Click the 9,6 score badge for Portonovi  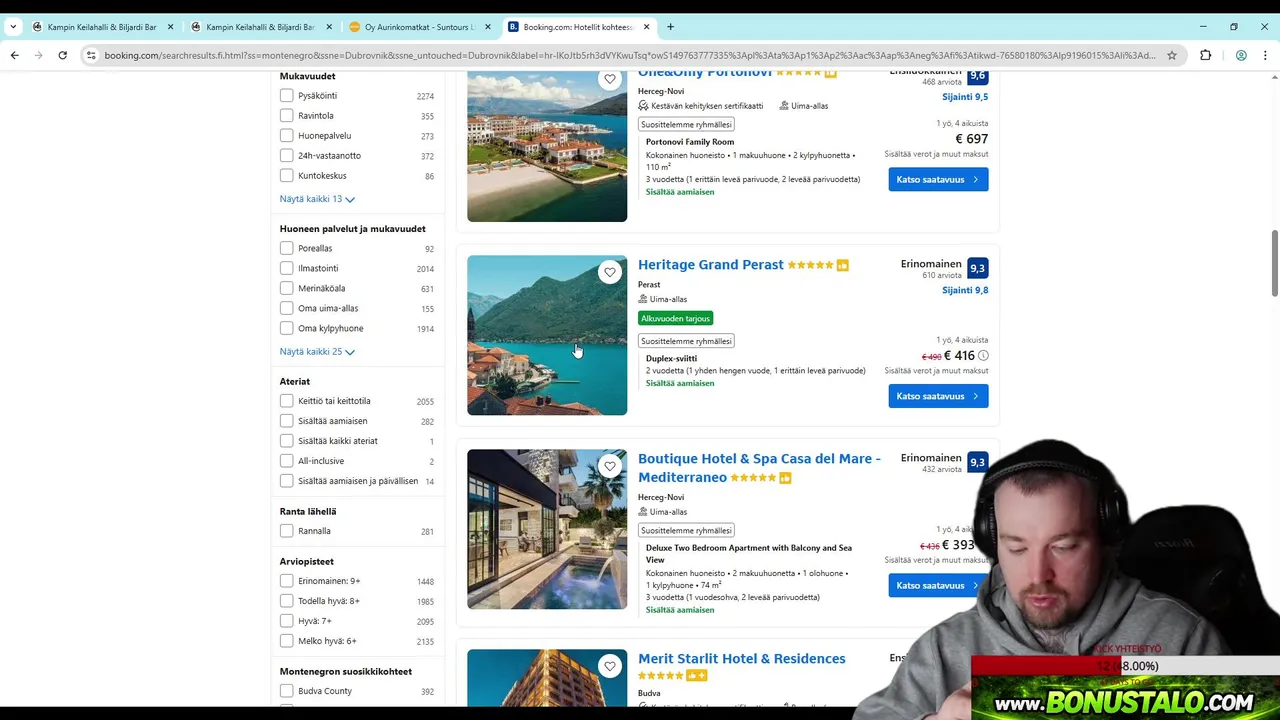point(977,75)
